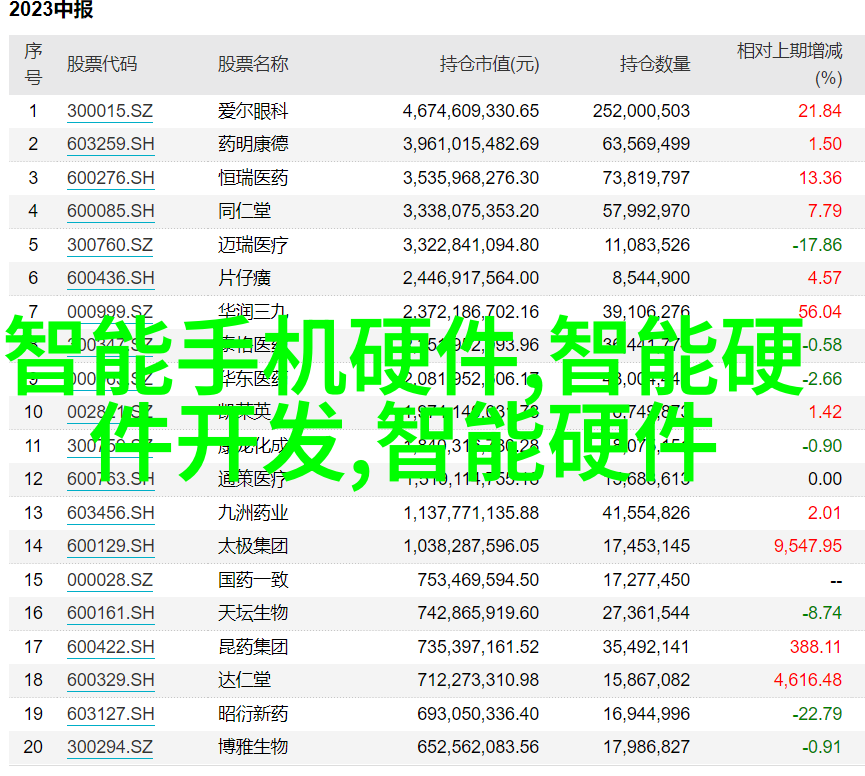Click the stock name 昆药集团

click(x=253, y=647)
